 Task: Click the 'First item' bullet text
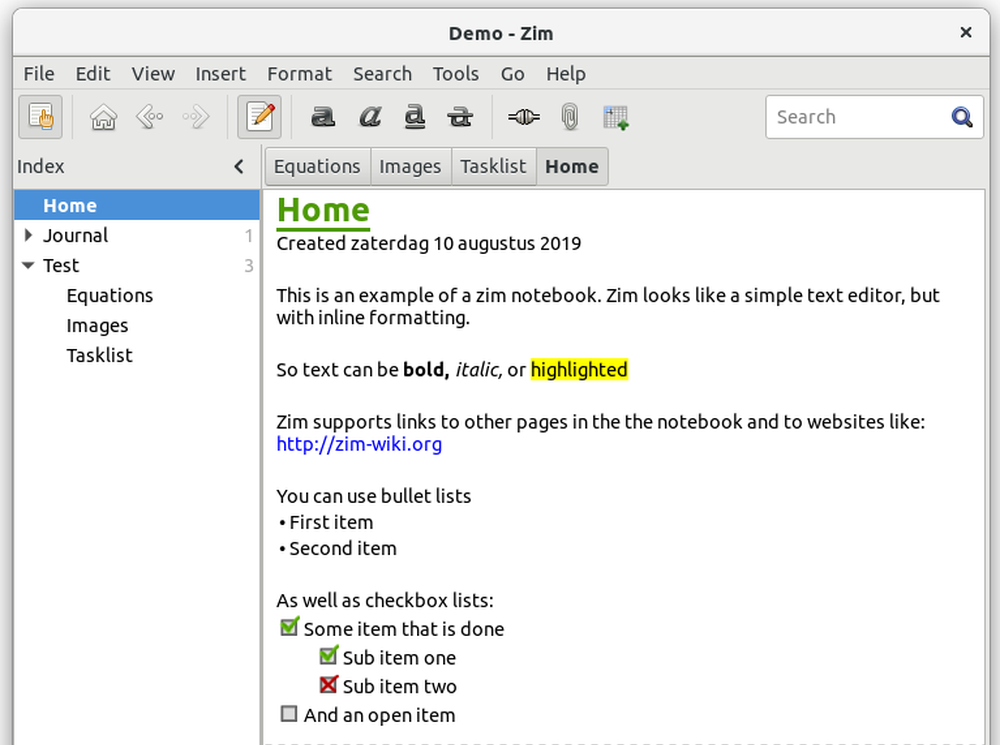(331, 522)
